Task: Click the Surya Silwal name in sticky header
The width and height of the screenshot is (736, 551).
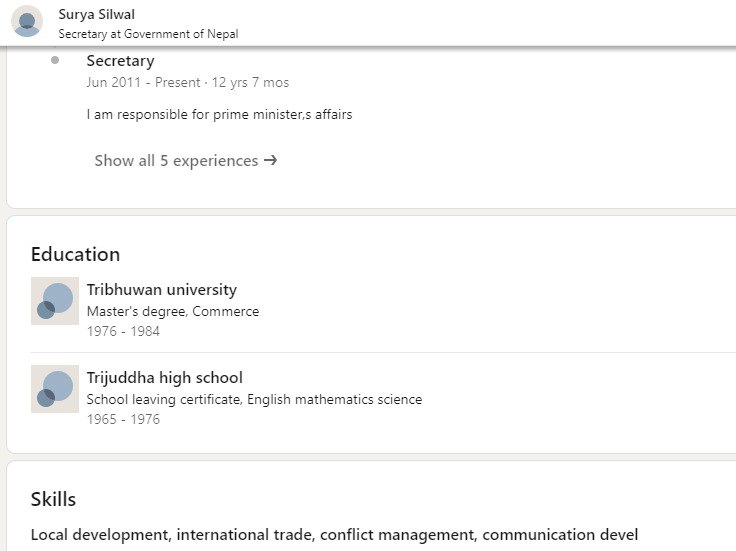Action: [97, 15]
